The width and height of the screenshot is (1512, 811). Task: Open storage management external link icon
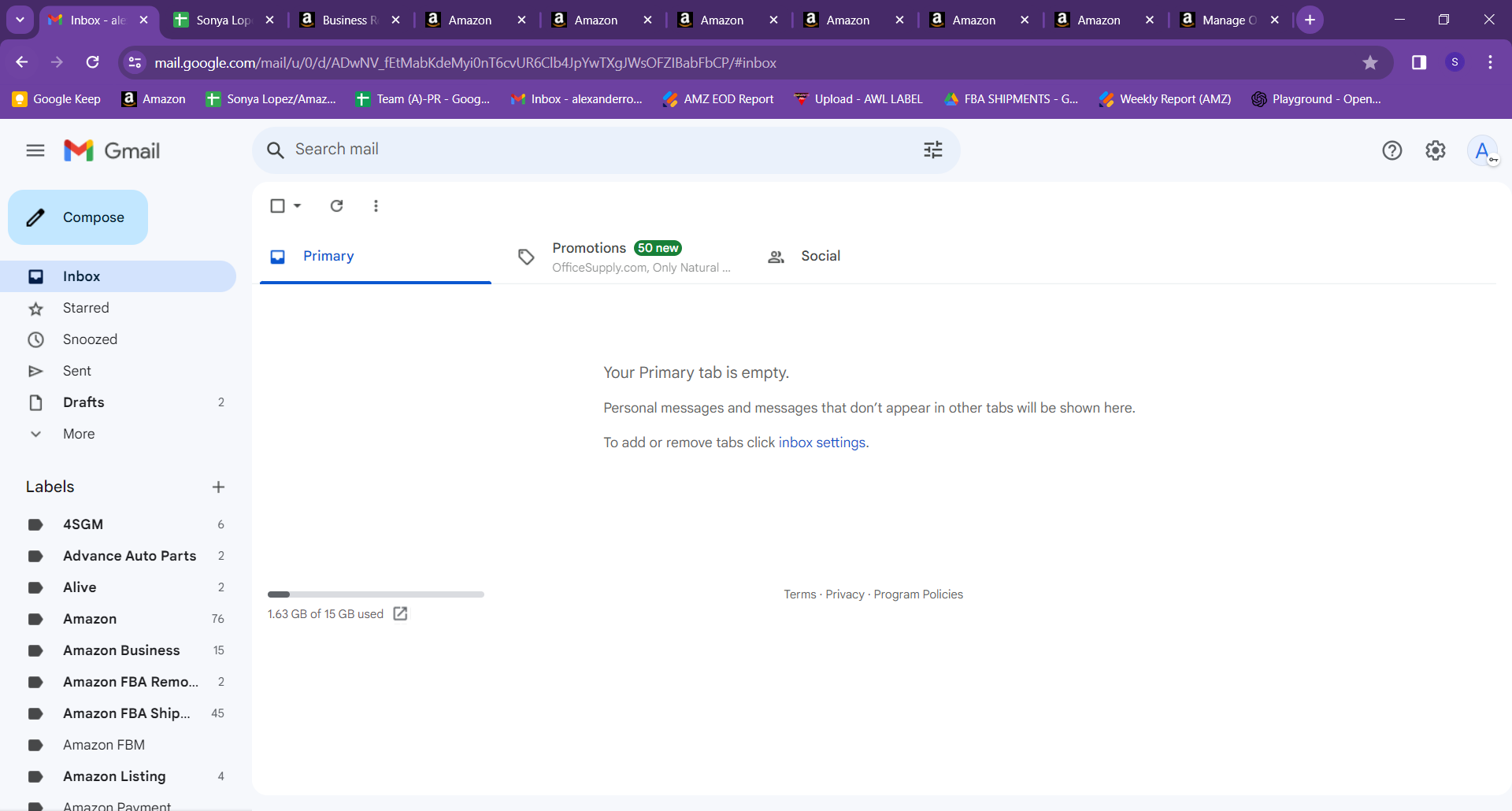point(400,613)
